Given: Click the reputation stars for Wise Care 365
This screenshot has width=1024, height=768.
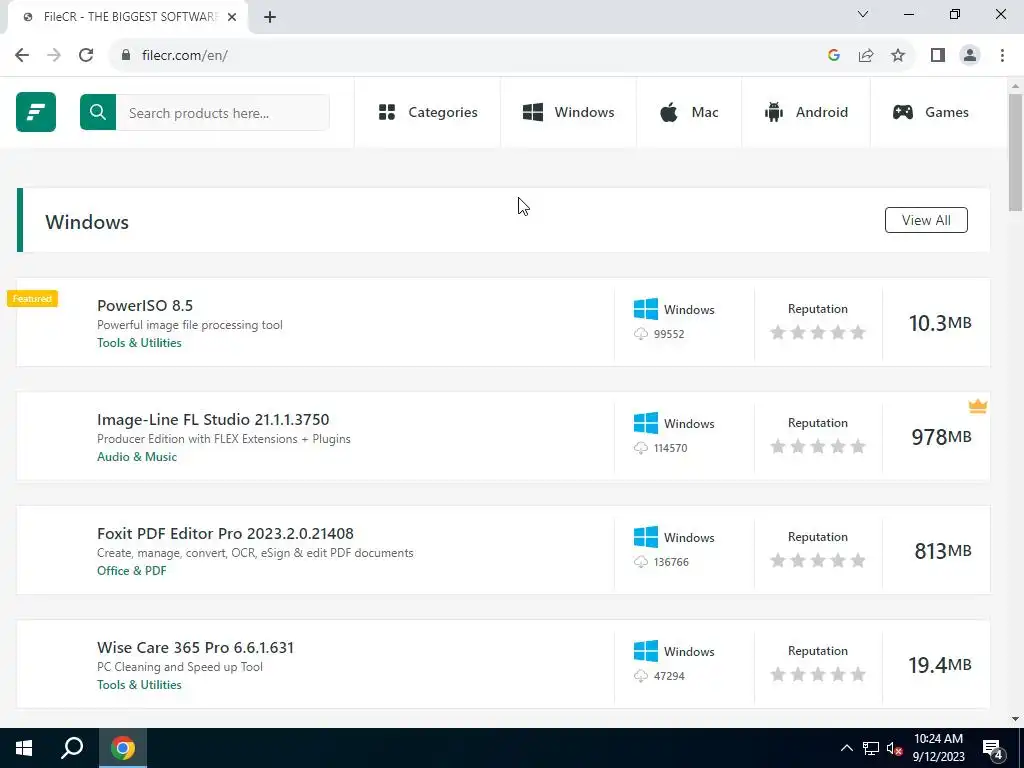Looking at the screenshot, I should click(818, 675).
